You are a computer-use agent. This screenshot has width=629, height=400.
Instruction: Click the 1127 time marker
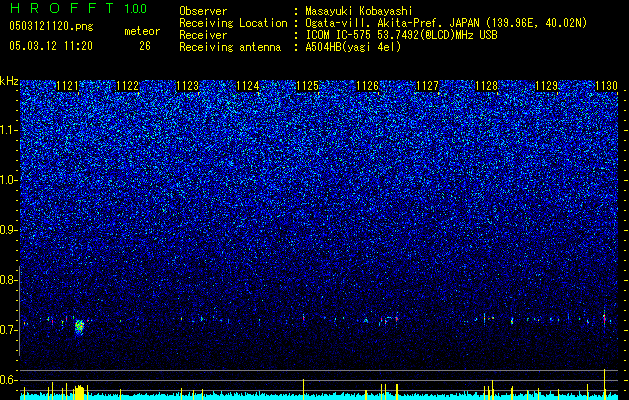pos(428,86)
